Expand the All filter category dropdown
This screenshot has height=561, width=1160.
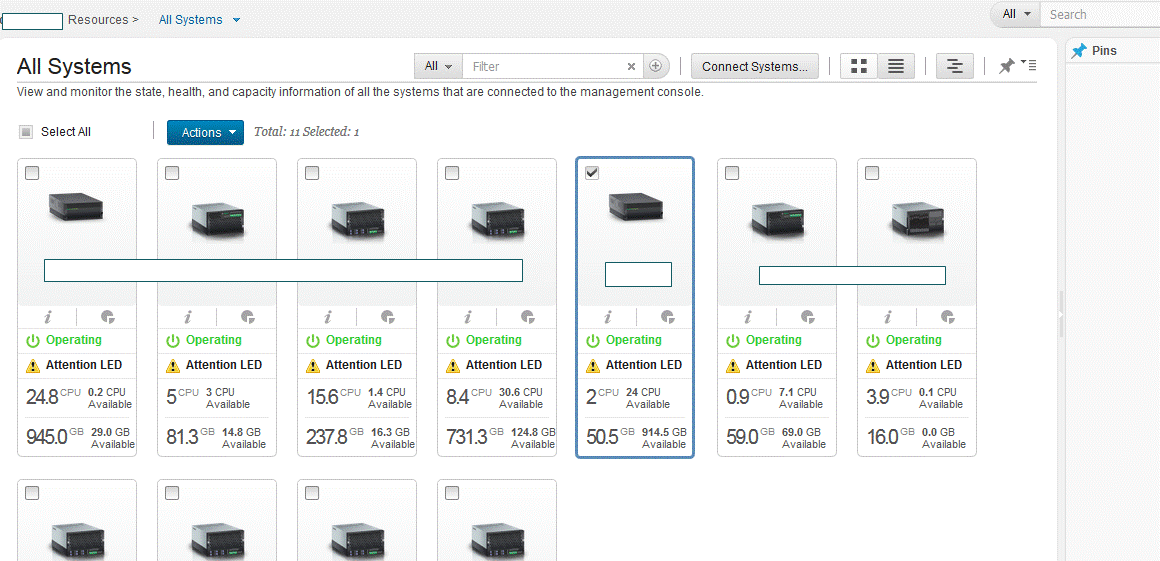(438, 66)
